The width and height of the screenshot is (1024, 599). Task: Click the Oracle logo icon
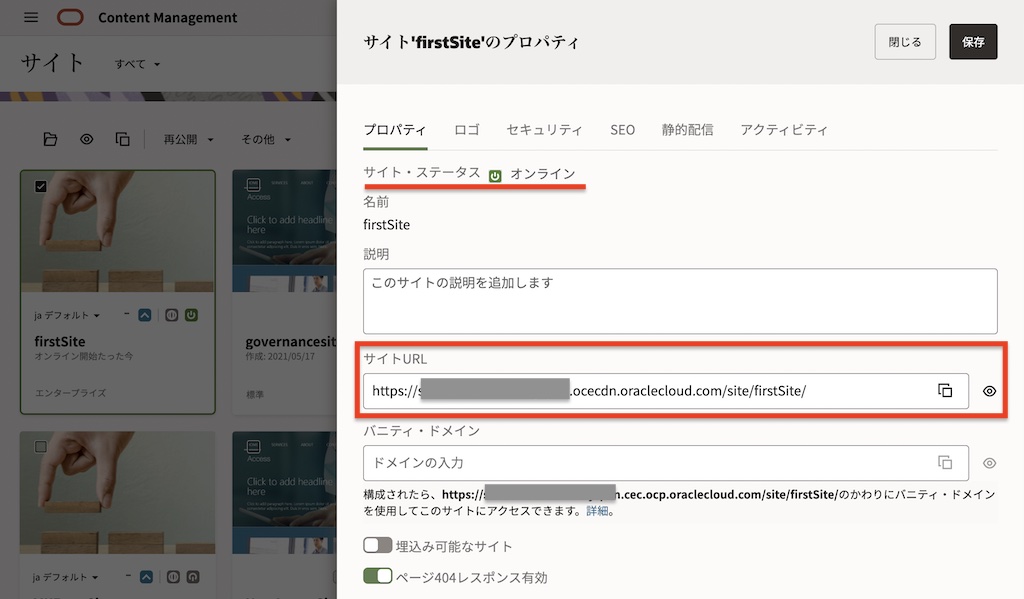point(71,18)
